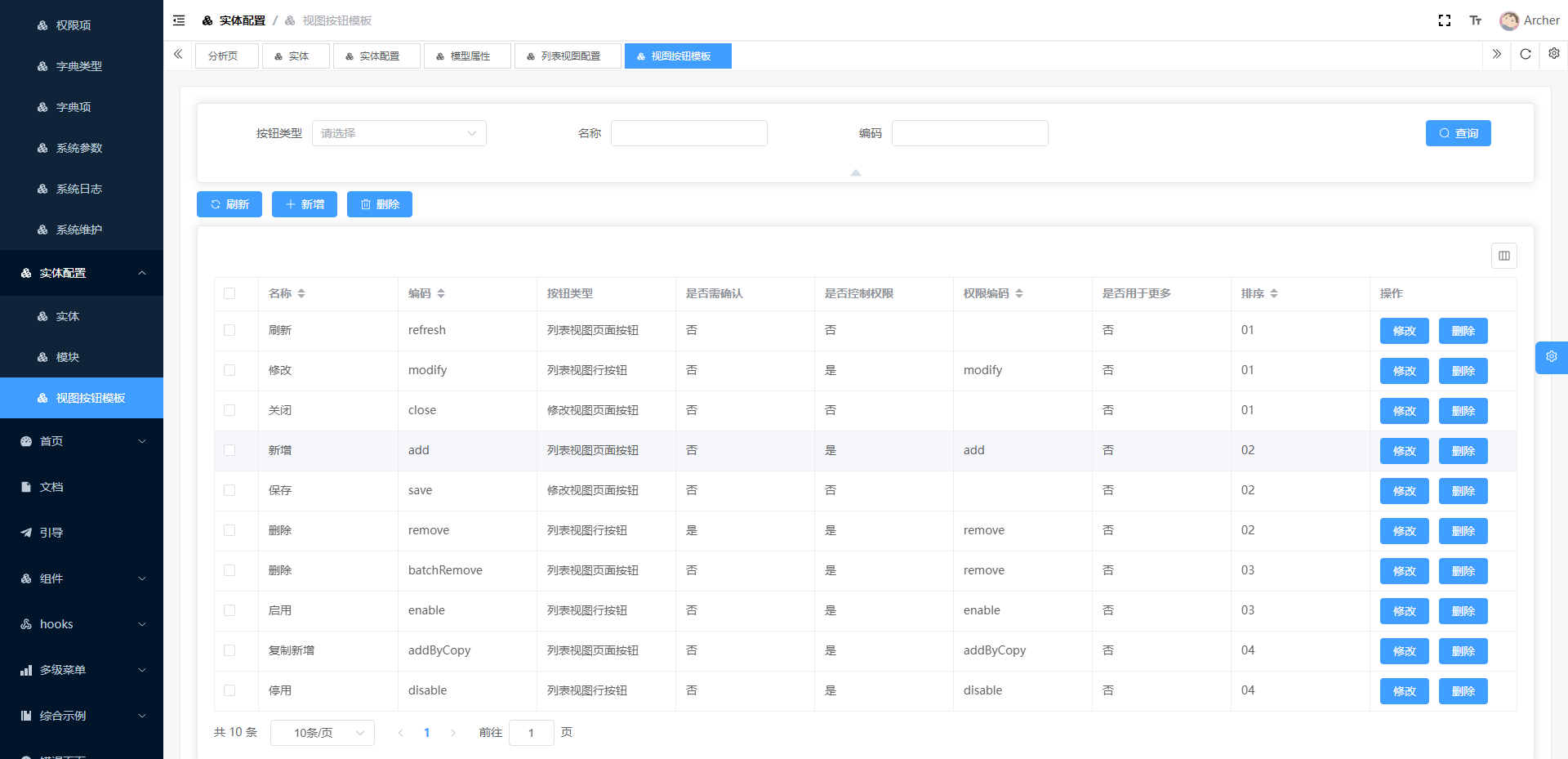This screenshot has height=759, width=1568.
Task: Click the breadcrumb 实体配置 icon
Action: coord(207,20)
